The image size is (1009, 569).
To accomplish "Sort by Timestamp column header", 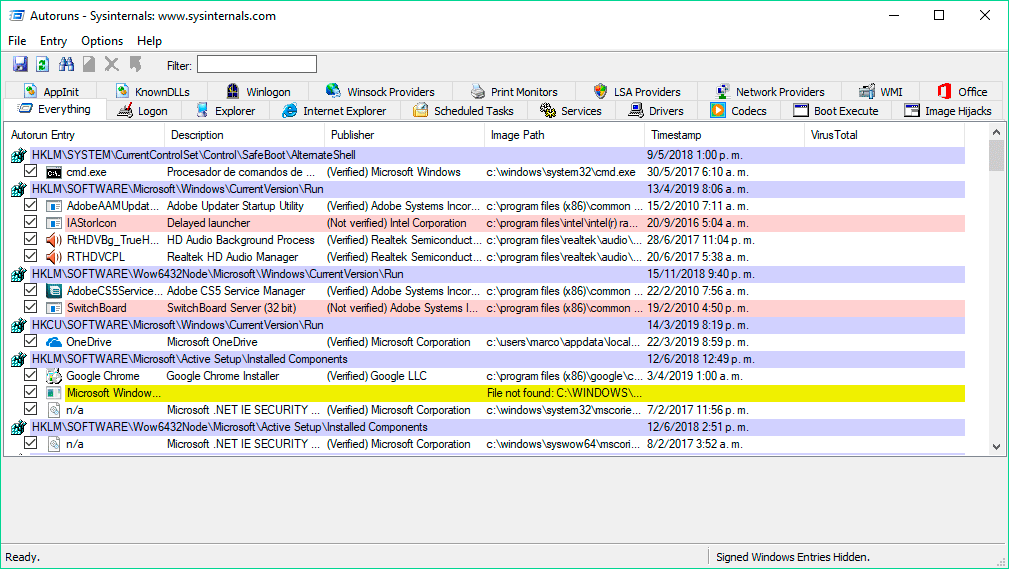I will coord(724,135).
